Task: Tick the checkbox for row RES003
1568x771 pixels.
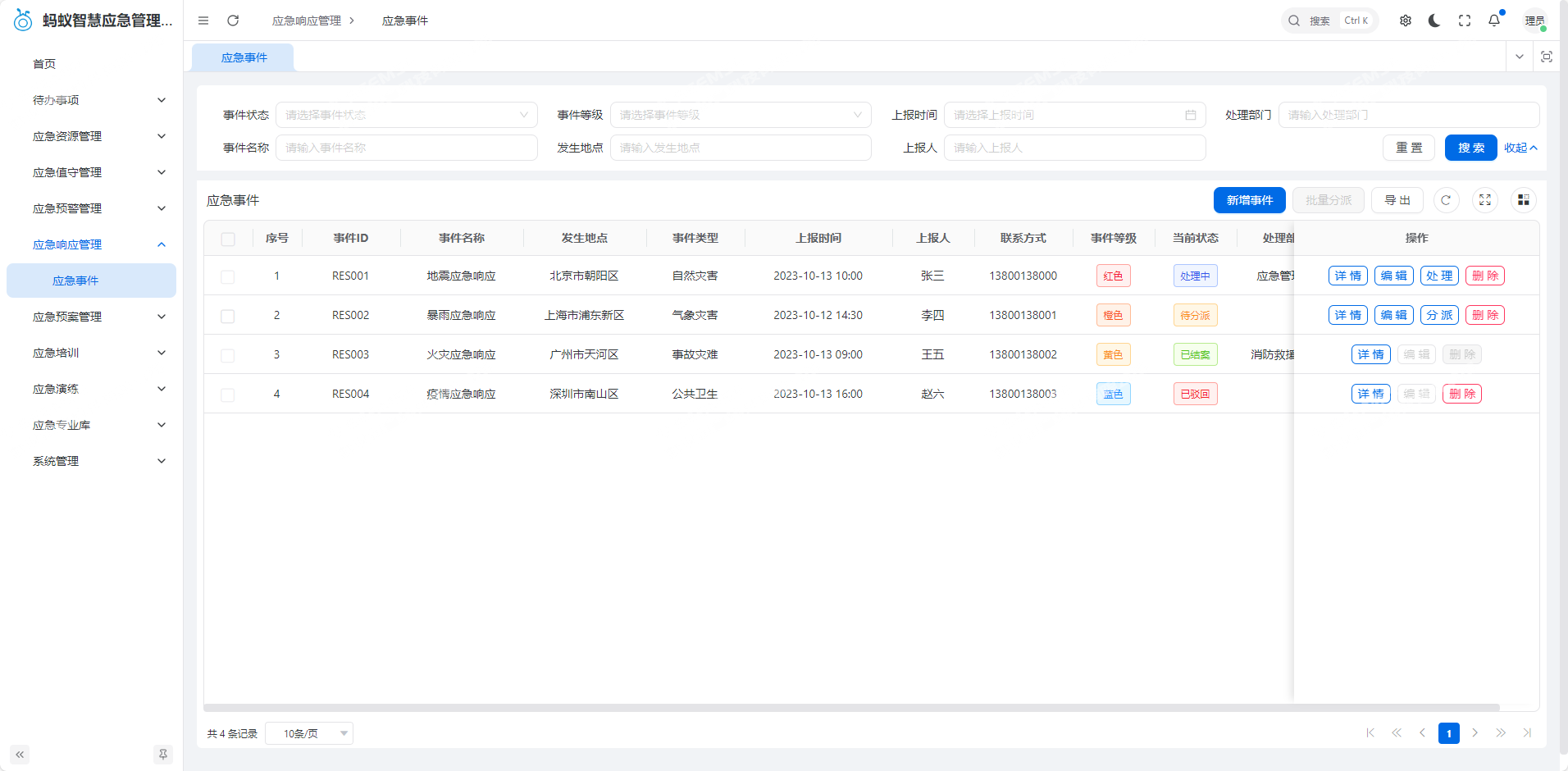Action: coord(228,355)
